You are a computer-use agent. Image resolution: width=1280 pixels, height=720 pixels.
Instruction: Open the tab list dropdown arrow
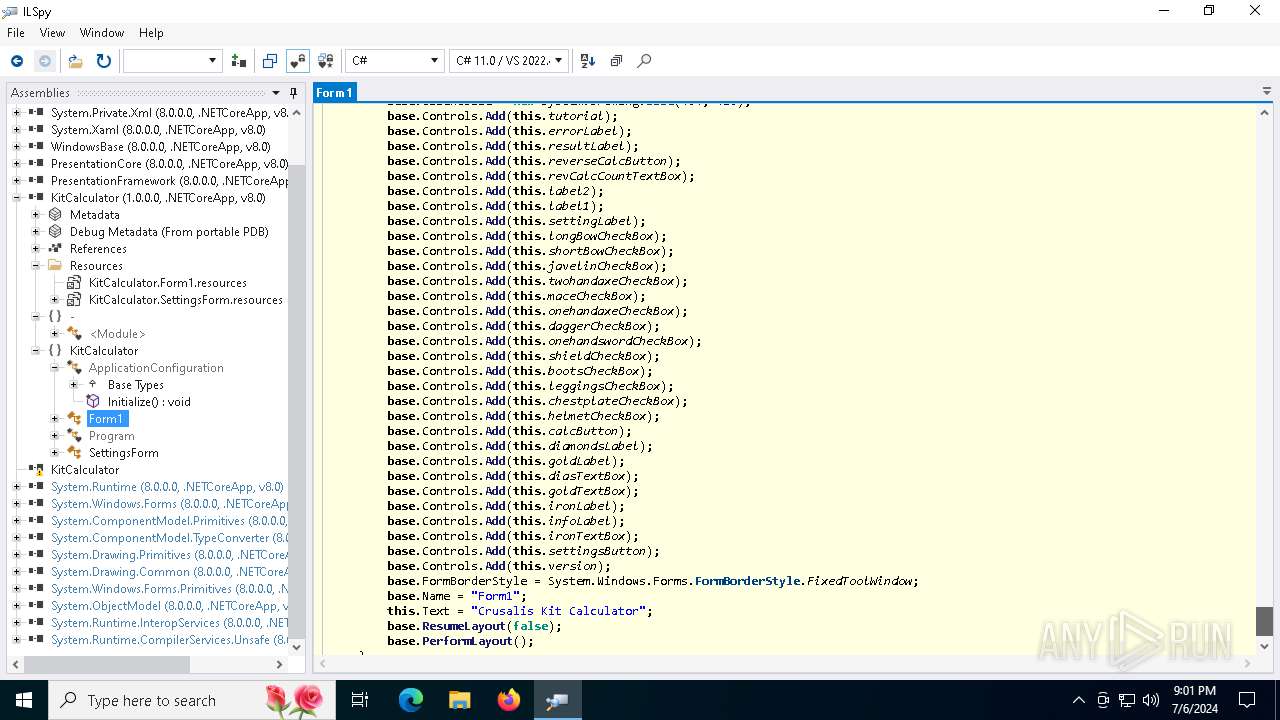1267,92
